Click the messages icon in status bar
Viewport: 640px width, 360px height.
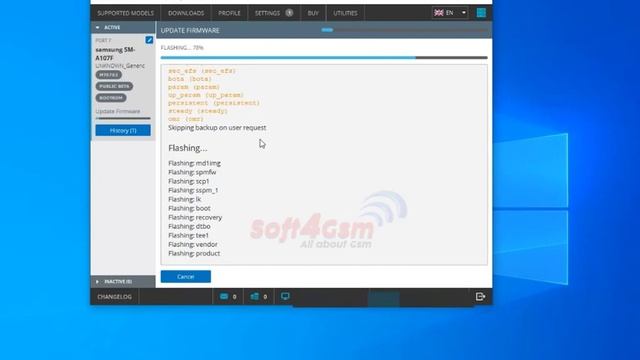(x=224, y=296)
